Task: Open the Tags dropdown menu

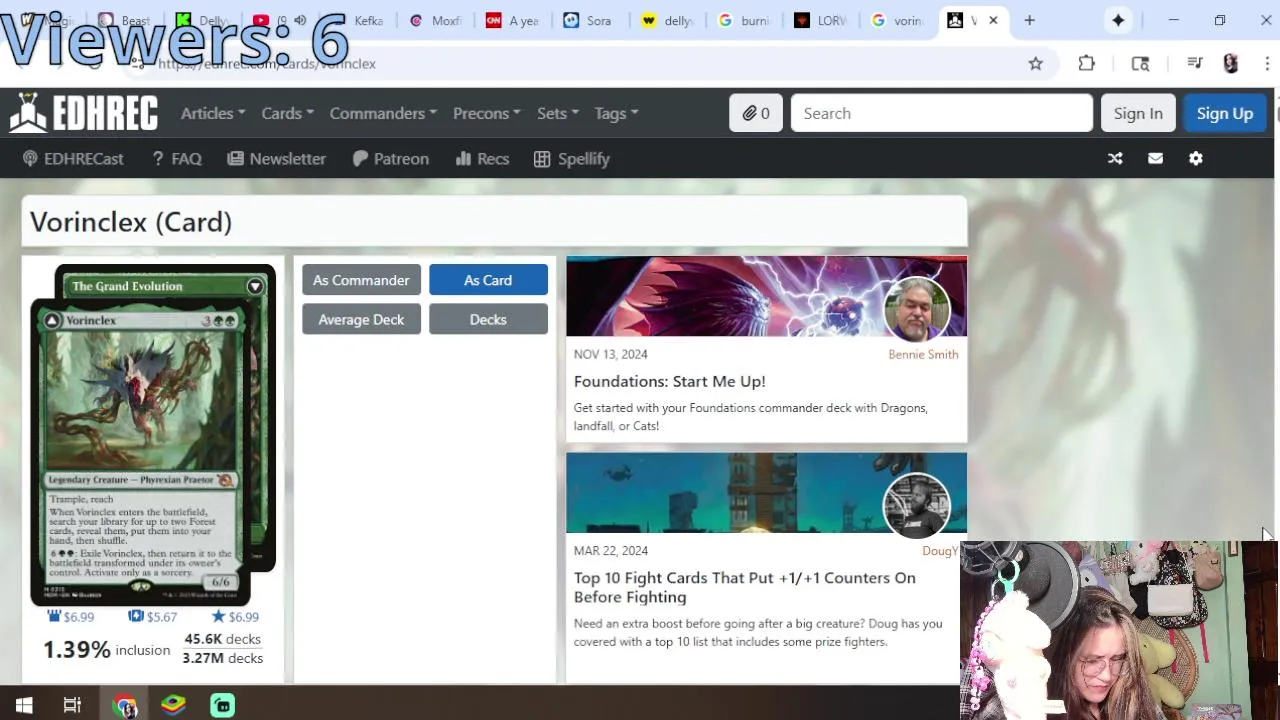Action: [x=616, y=113]
